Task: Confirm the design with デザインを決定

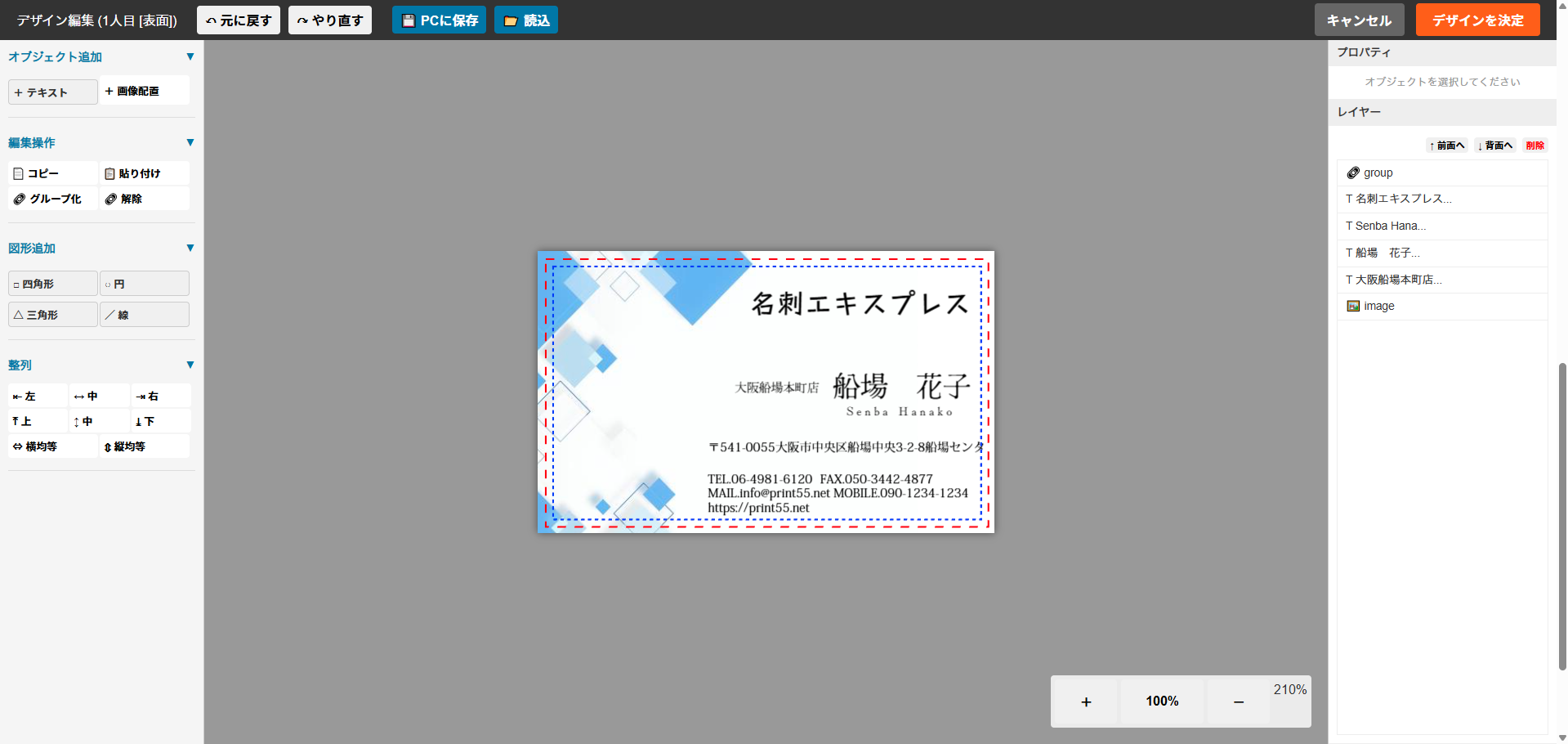Action: 1477,19
